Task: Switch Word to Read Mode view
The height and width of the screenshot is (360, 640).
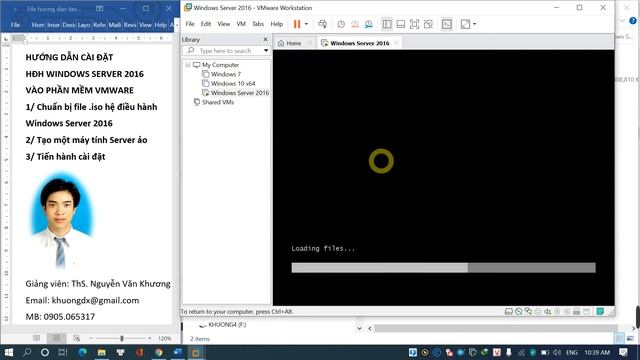Action: [x=36, y=338]
